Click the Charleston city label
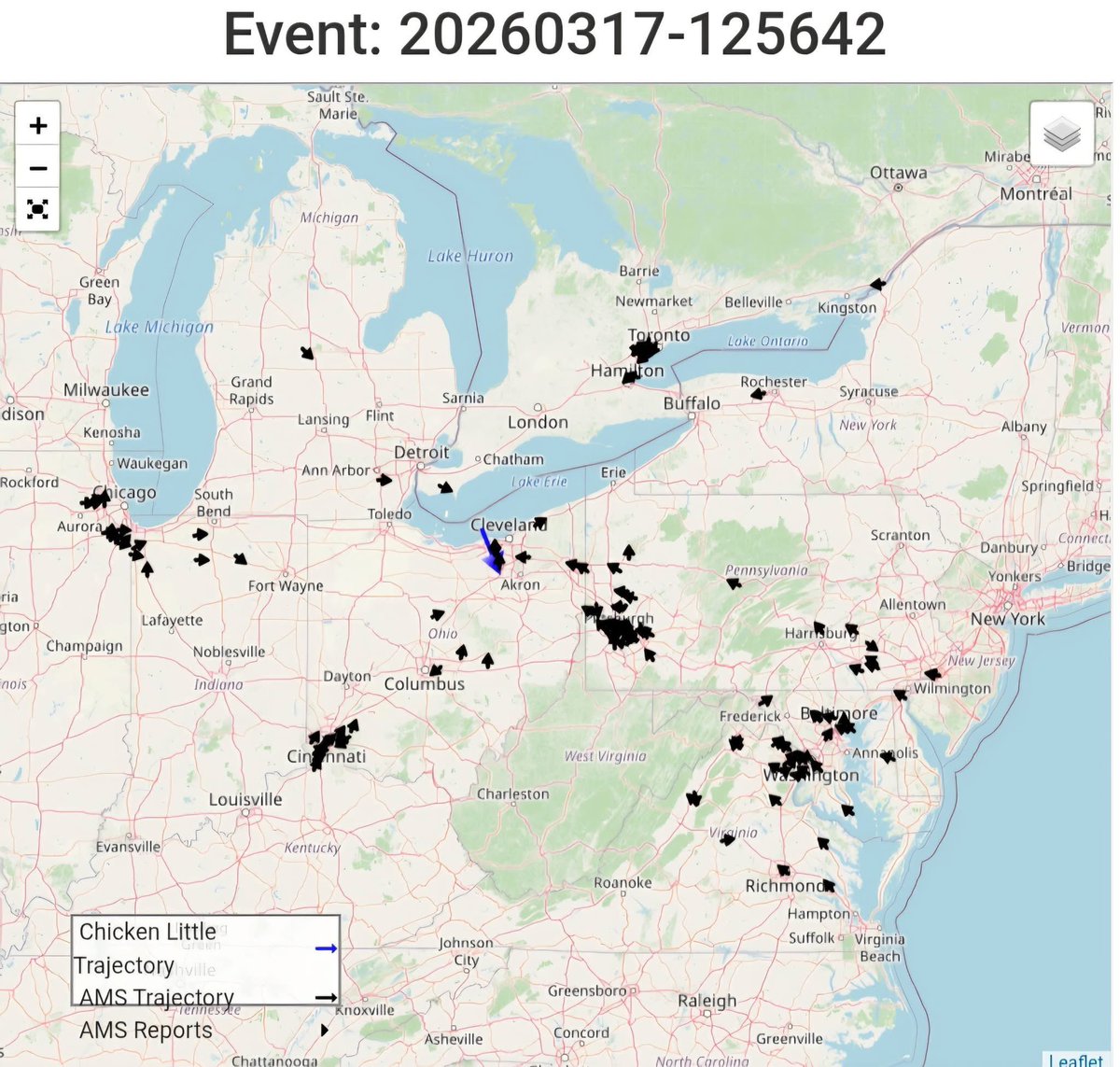This screenshot has height=1067, width=1120. tap(513, 794)
